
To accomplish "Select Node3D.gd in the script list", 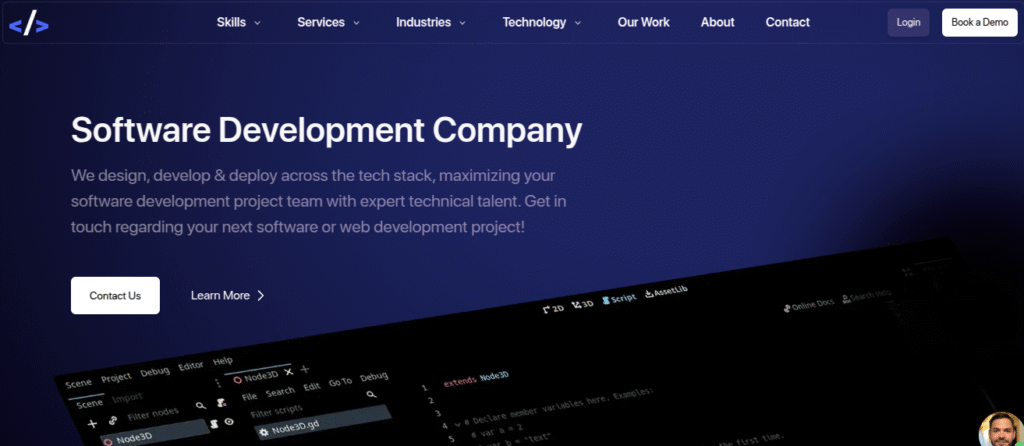I will pos(323,422).
